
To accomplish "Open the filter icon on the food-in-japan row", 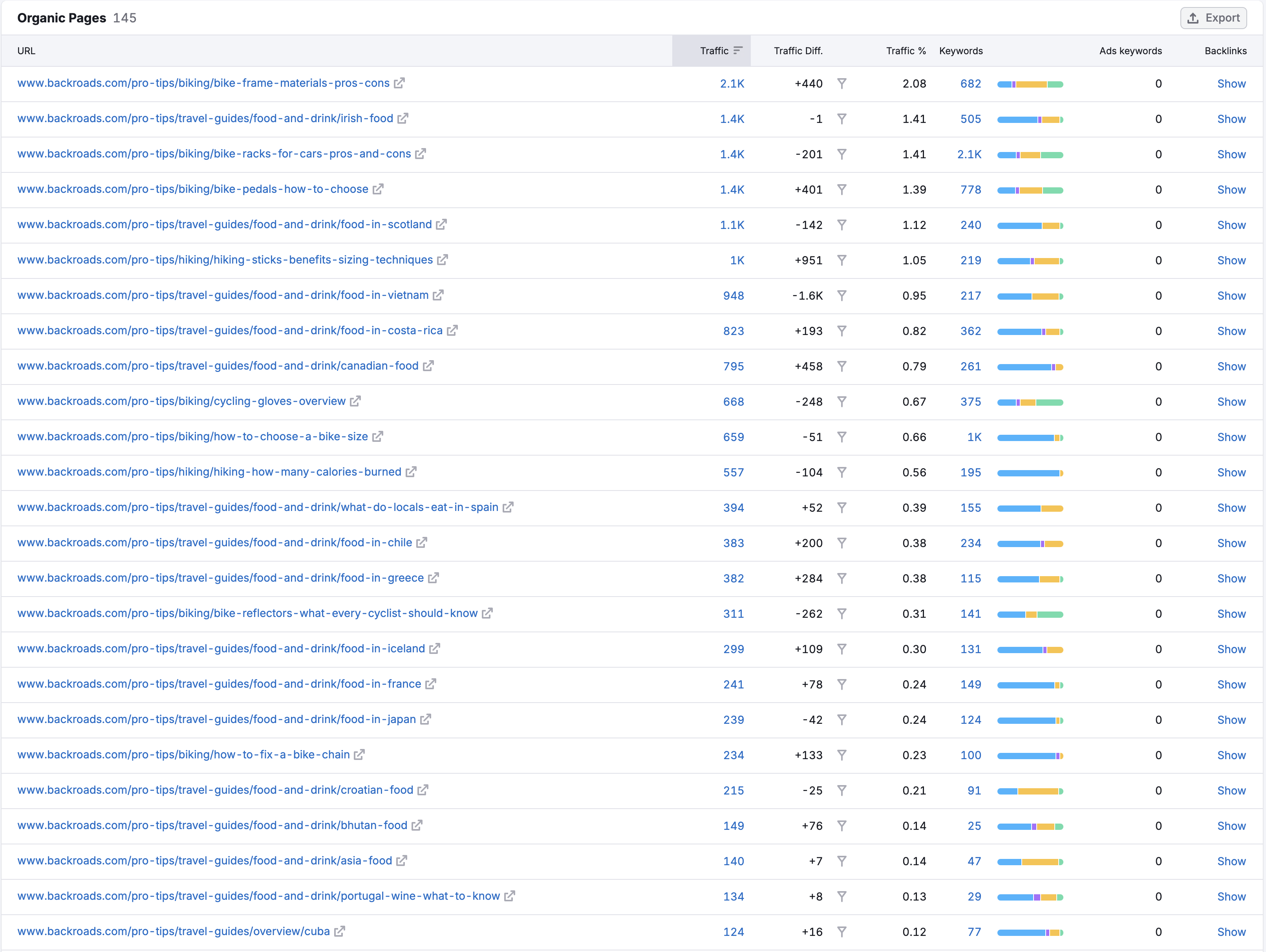I will [x=842, y=719].
